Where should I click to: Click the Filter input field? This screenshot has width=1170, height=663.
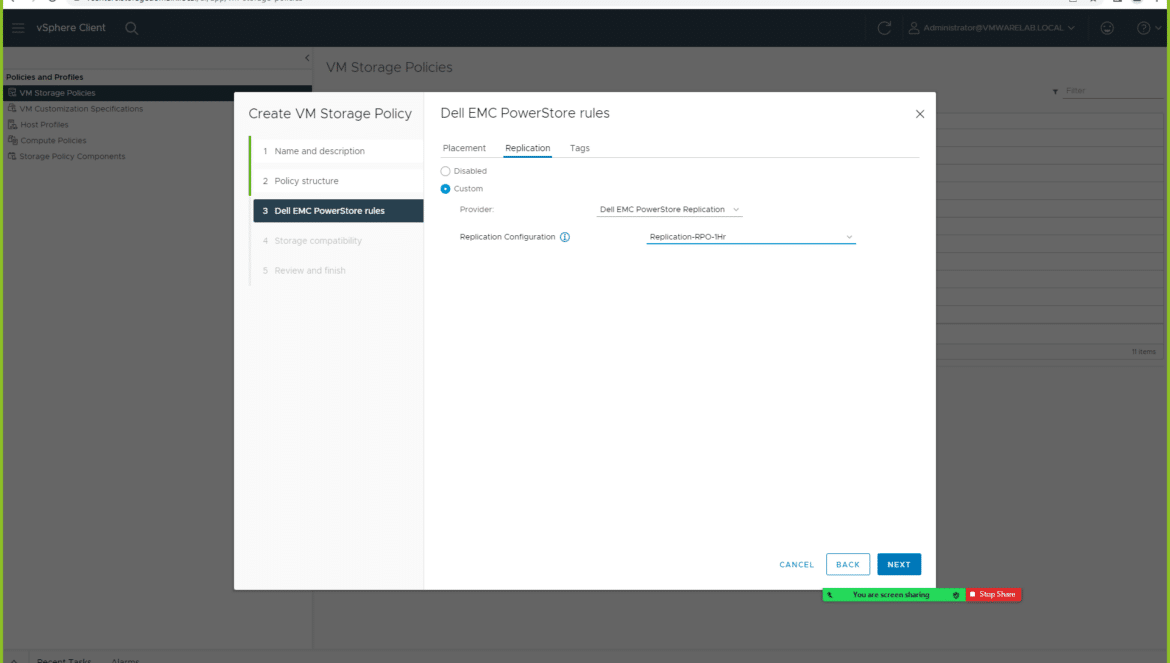coord(1113,91)
